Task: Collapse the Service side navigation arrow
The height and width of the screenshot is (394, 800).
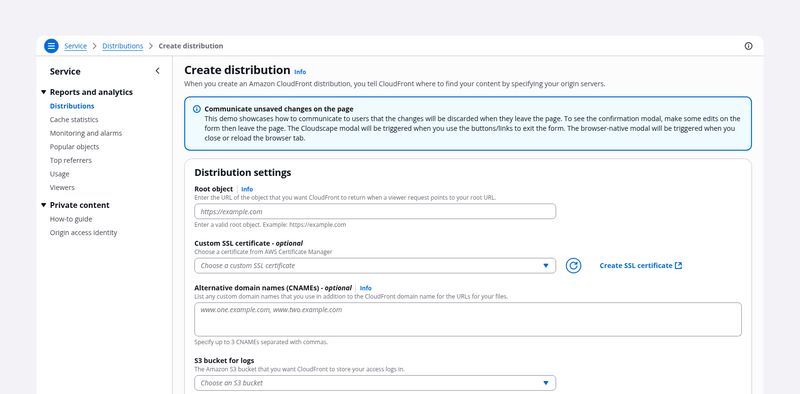Action: coord(157,71)
